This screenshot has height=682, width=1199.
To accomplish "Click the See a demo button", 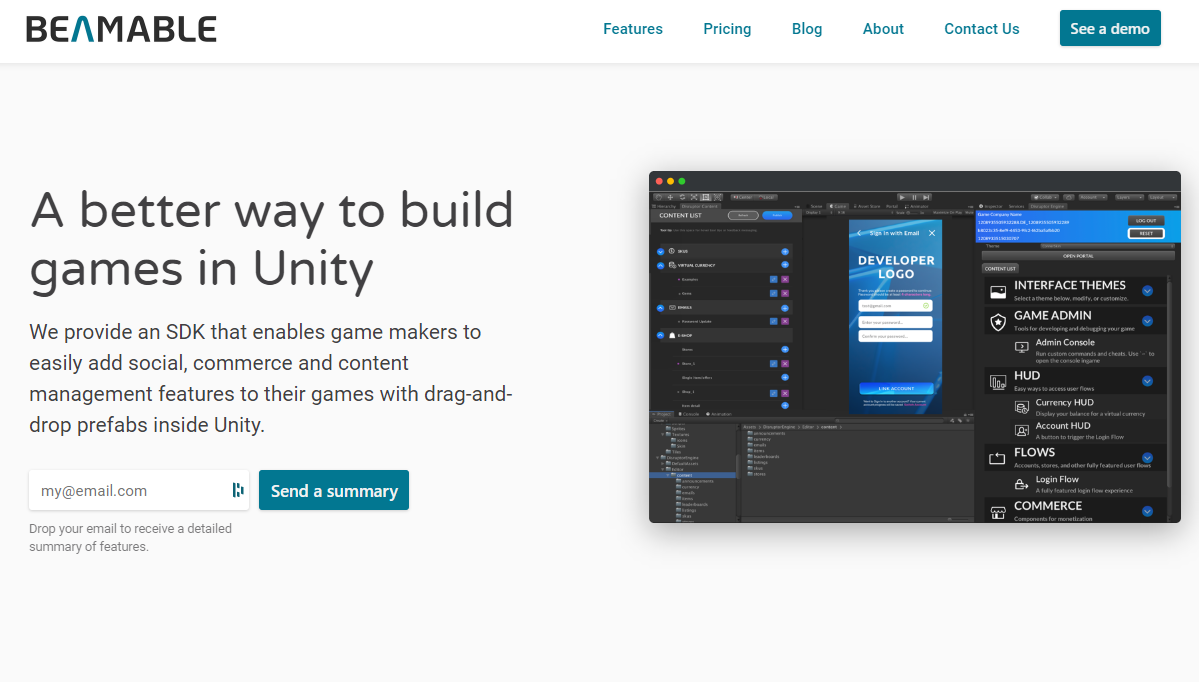I will coord(1110,28).
